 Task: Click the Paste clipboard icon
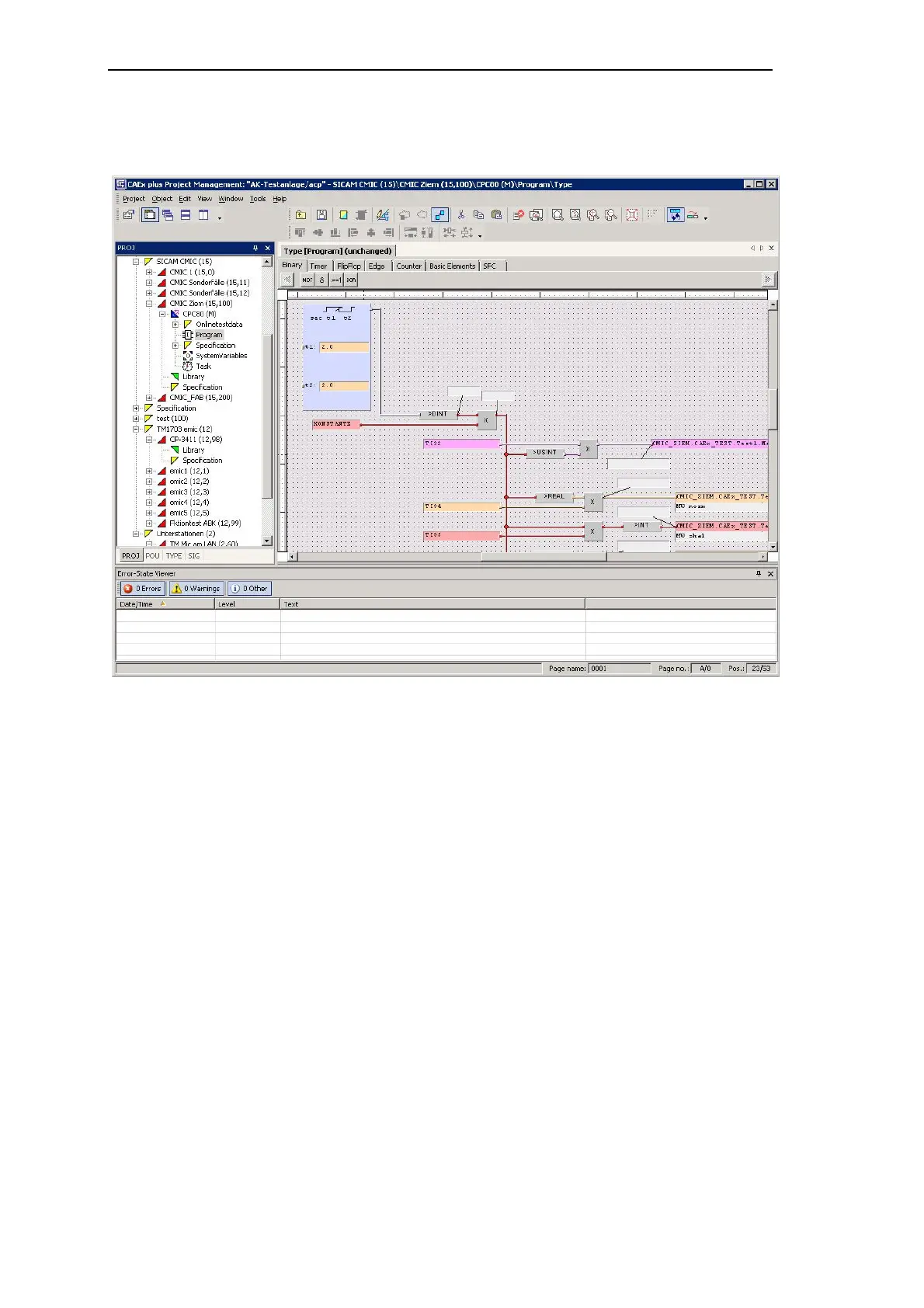coord(496,215)
